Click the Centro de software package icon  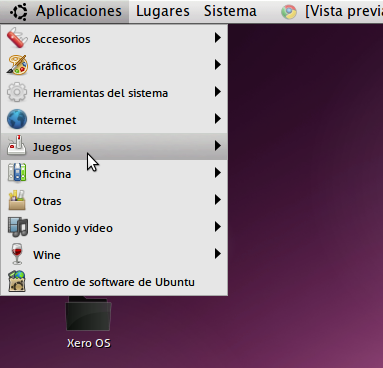tap(17, 281)
